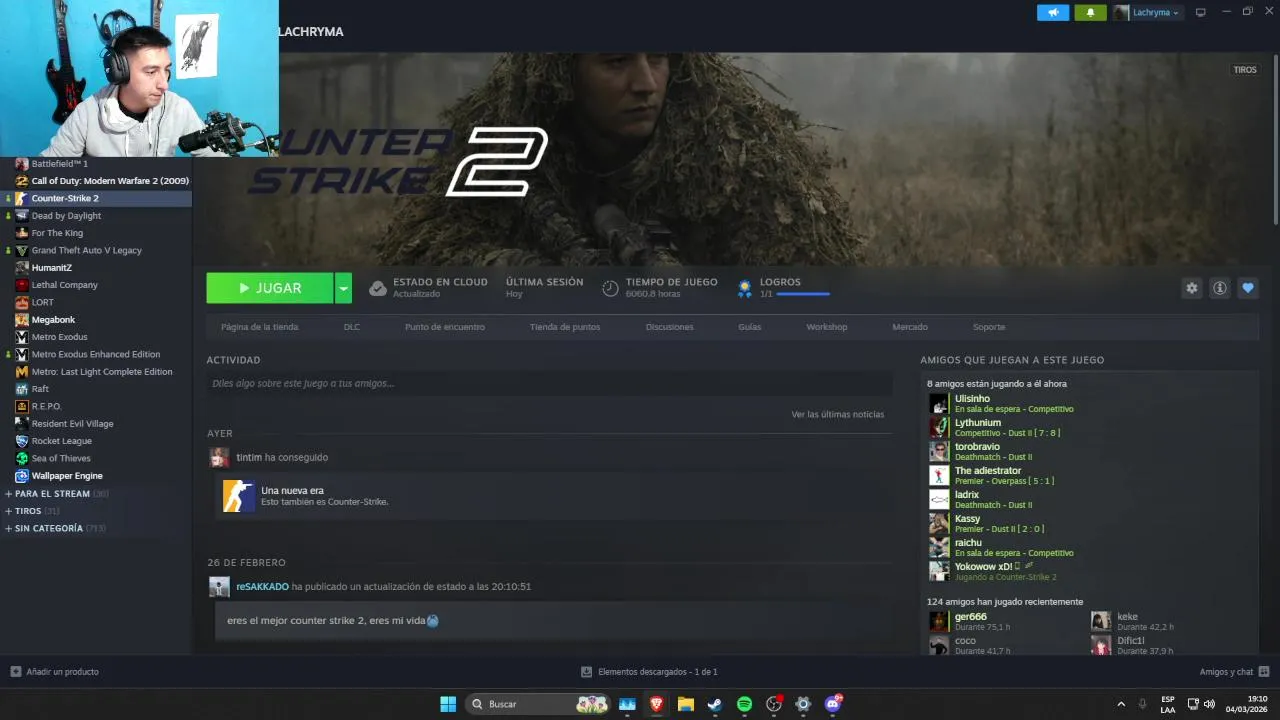This screenshot has width=1280, height=720.
Task: Click the Raft game icon
Action: point(22,389)
